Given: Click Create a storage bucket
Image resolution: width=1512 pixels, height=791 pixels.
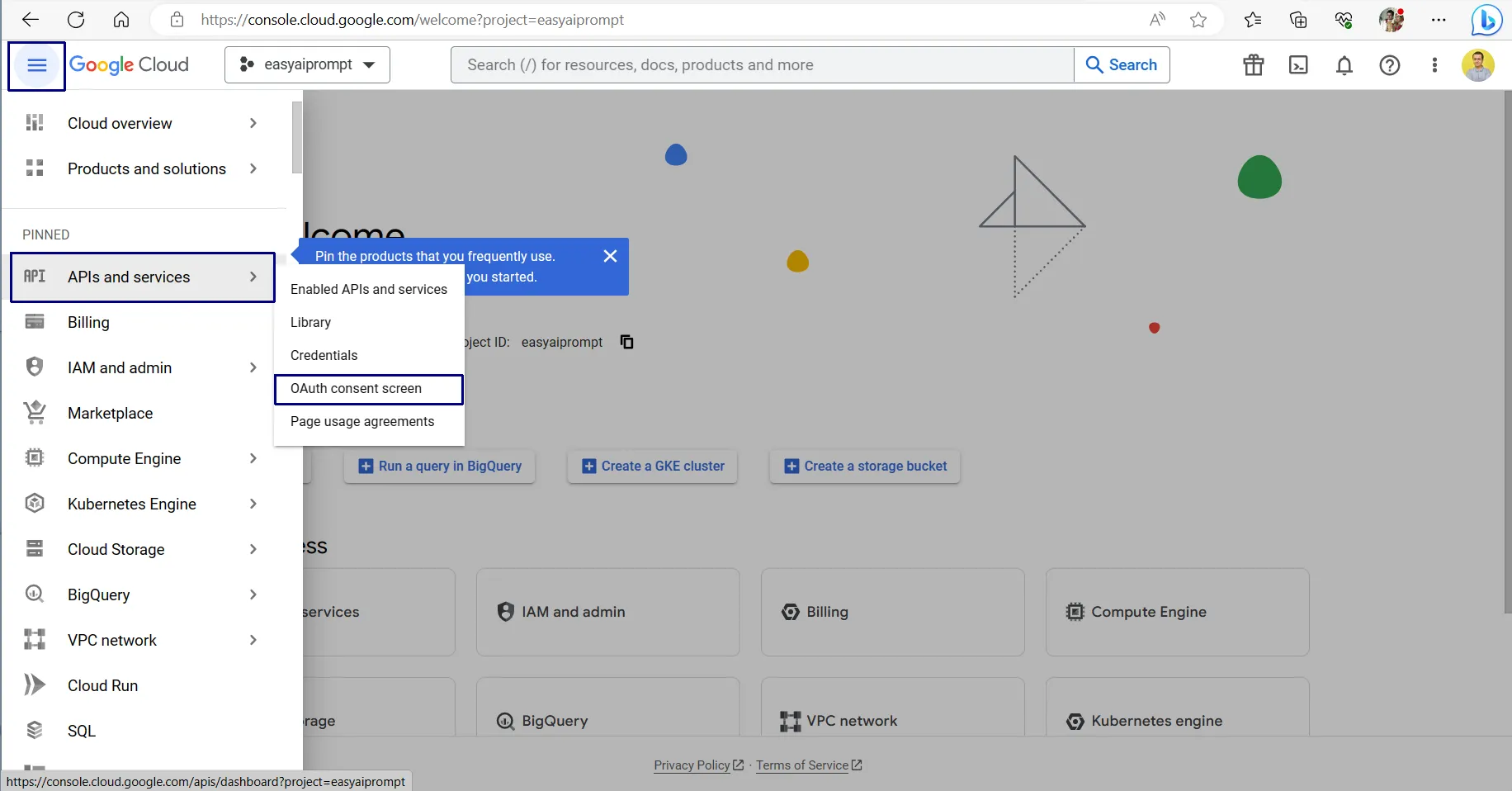Looking at the screenshot, I should (866, 466).
